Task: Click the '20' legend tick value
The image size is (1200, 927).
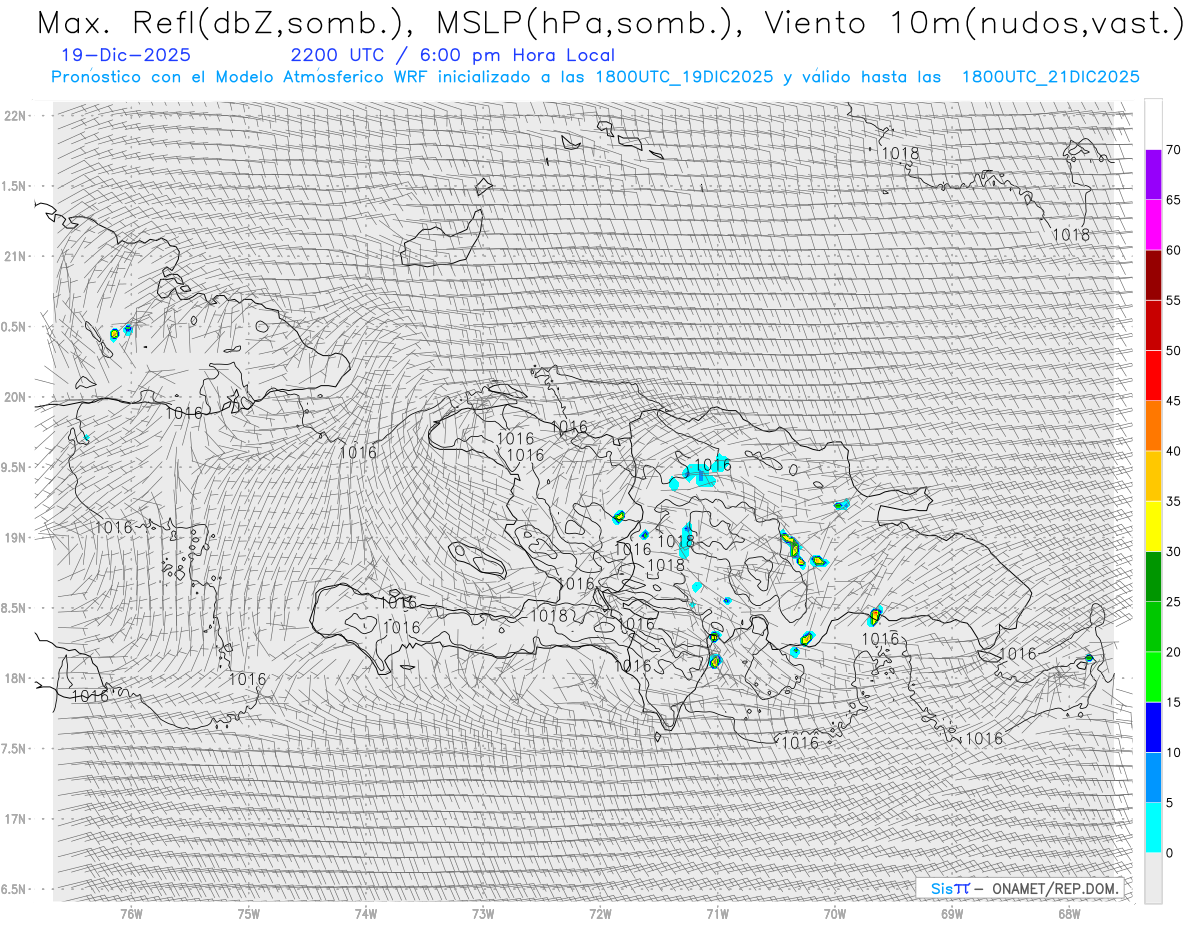Action: coord(1174,652)
